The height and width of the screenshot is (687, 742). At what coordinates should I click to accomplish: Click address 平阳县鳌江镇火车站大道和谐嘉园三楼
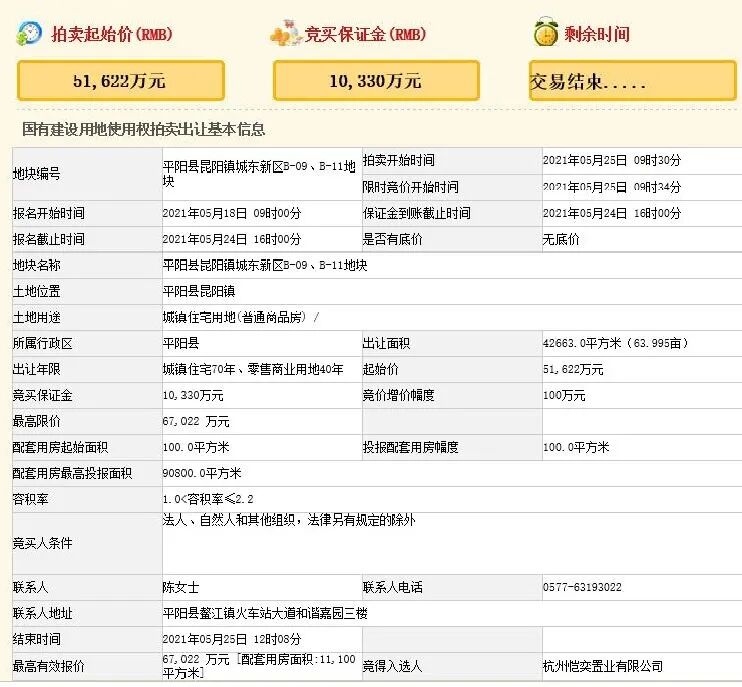(x=265, y=614)
